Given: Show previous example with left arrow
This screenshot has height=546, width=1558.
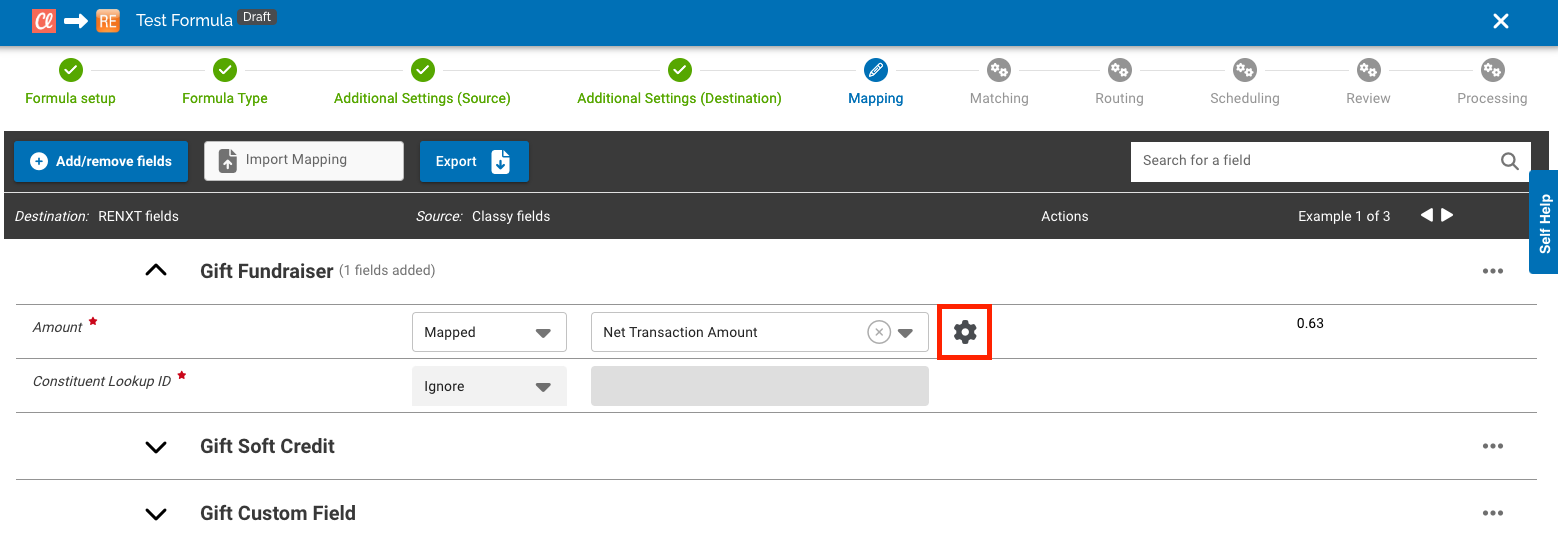Looking at the screenshot, I should click(1426, 215).
